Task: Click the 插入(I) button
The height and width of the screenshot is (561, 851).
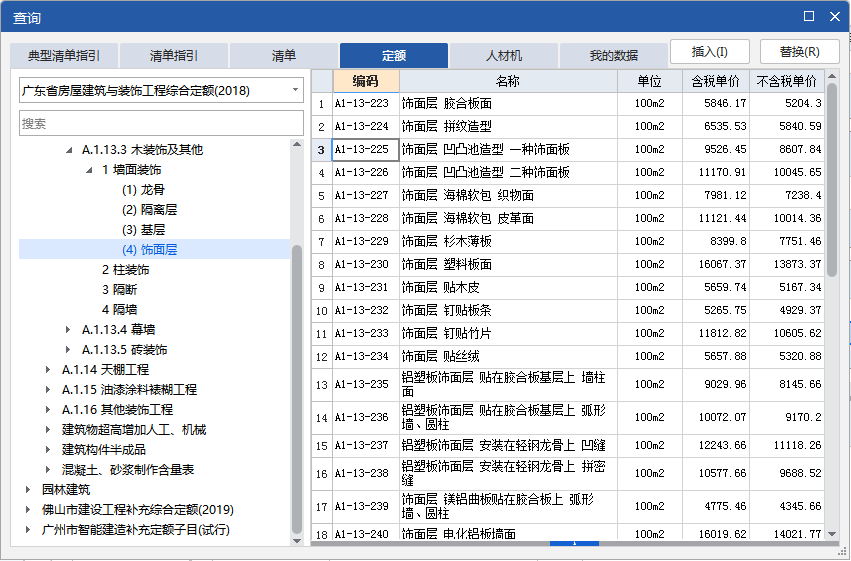Action: tap(710, 52)
